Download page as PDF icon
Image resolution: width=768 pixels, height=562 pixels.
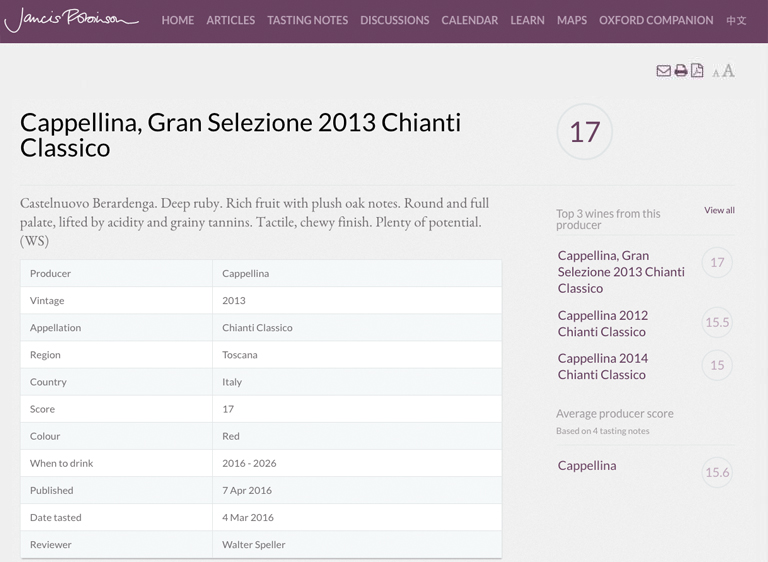[x=697, y=71]
